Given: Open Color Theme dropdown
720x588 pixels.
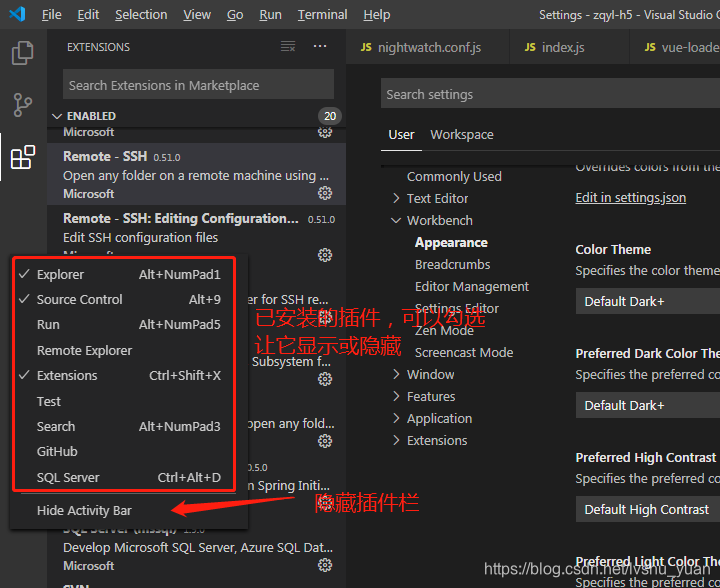Looking at the screenshot, I should pos(647,301).
